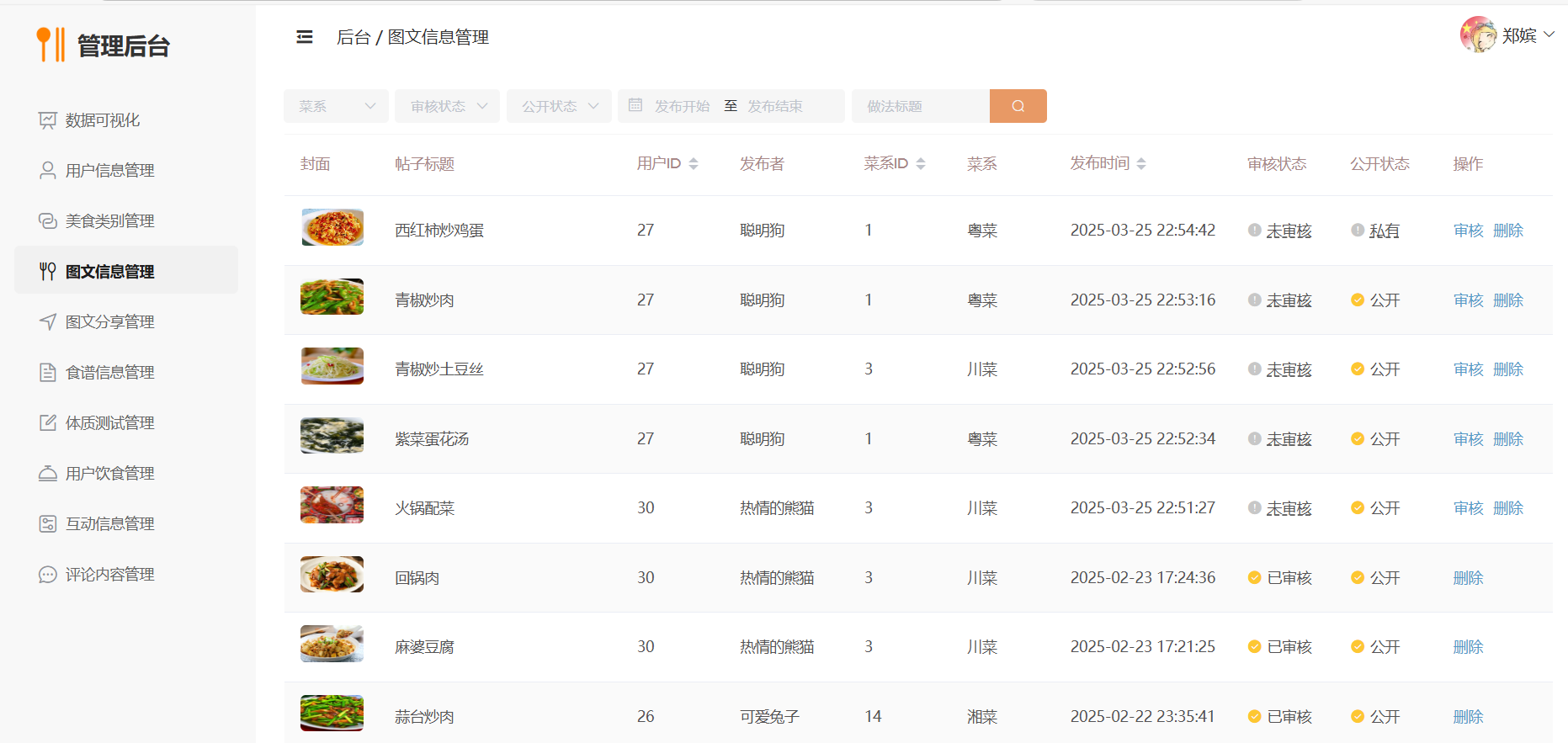Click 删除 link for 青椒炒肉
Viewport: 1568px width, 743px height.
click(1507, 300)
